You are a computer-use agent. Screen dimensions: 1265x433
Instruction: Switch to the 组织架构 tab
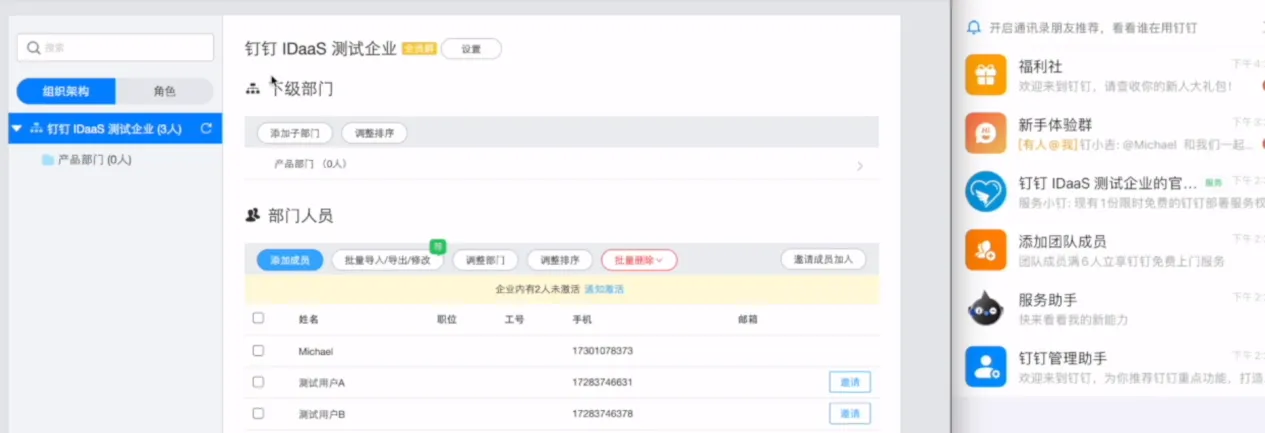point(66,91)
